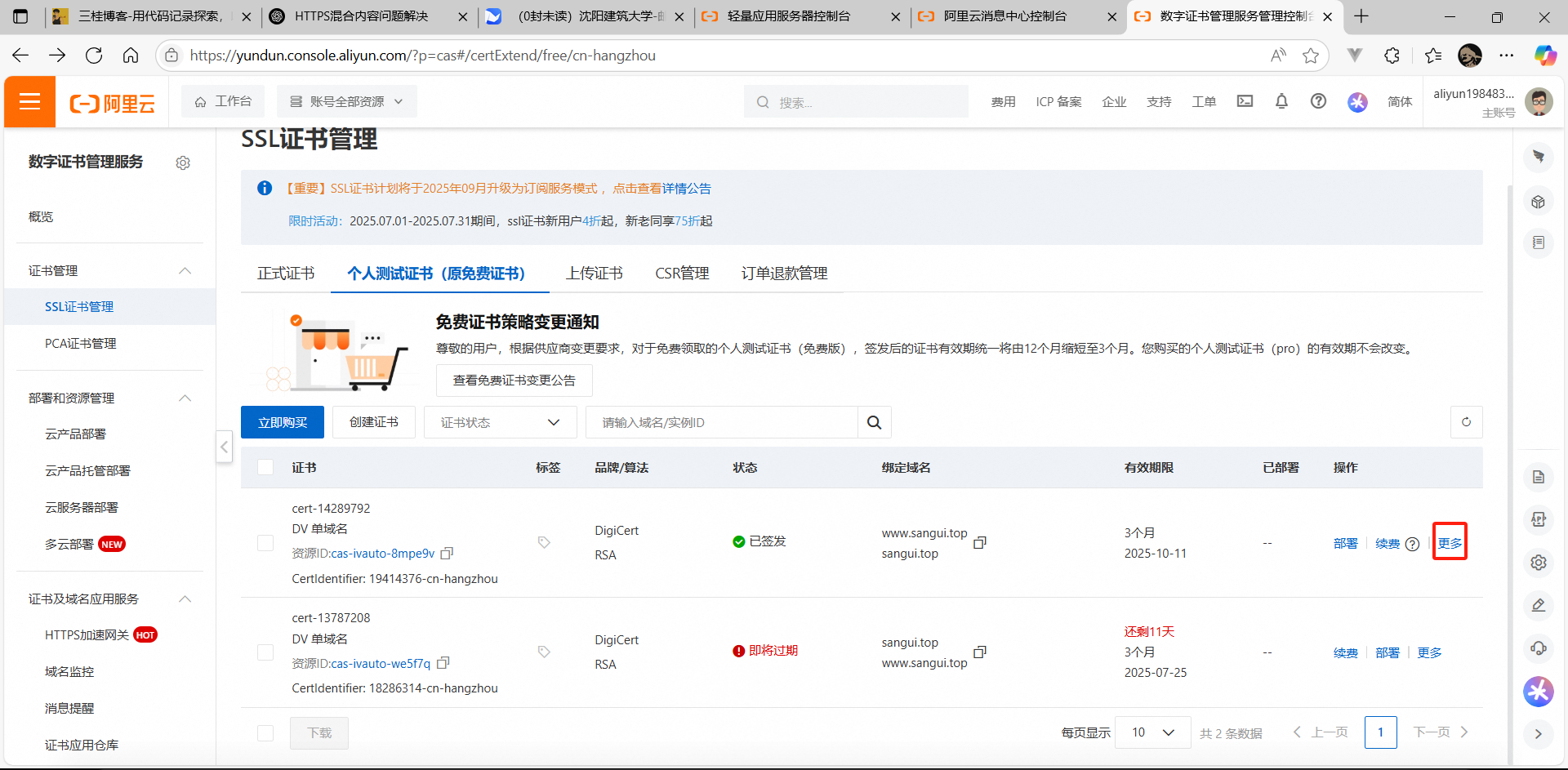Copy resource ID cas-ivauto-8mpe9v
1568x770 pixels.
[447, 554]
